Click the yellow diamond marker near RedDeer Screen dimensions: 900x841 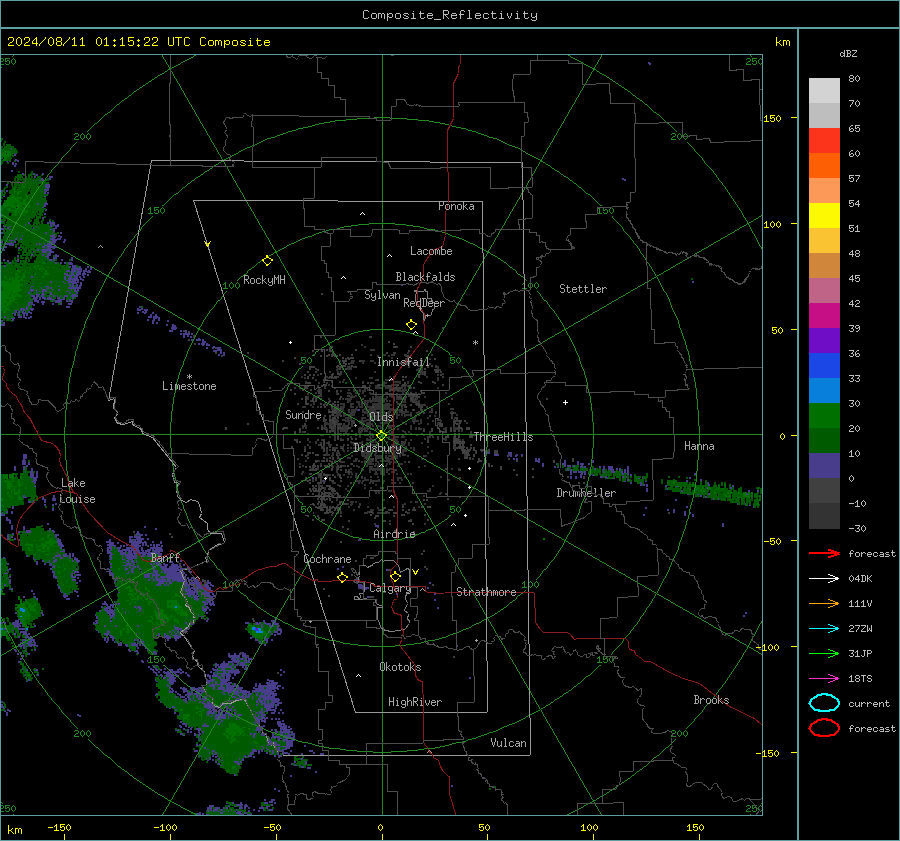click(x=411, y=325)
